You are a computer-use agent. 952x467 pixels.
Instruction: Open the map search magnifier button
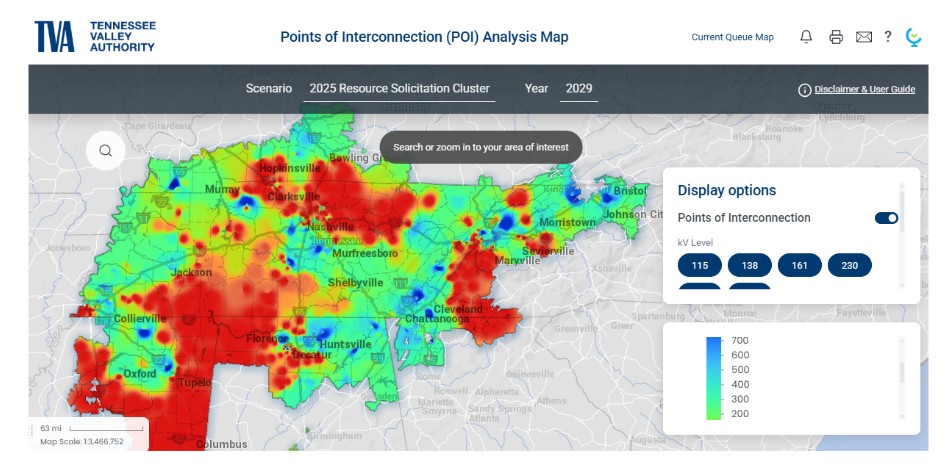click(x=106, y=150)
